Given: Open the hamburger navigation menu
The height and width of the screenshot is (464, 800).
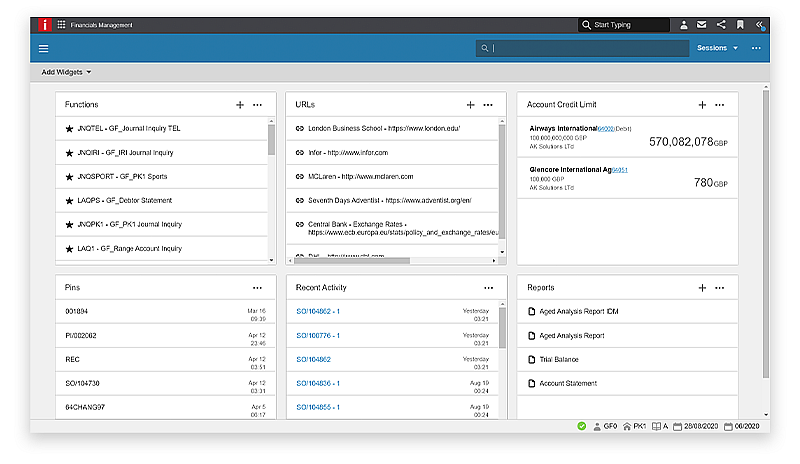Looking at the screenshot, I should tap(43, 48).
